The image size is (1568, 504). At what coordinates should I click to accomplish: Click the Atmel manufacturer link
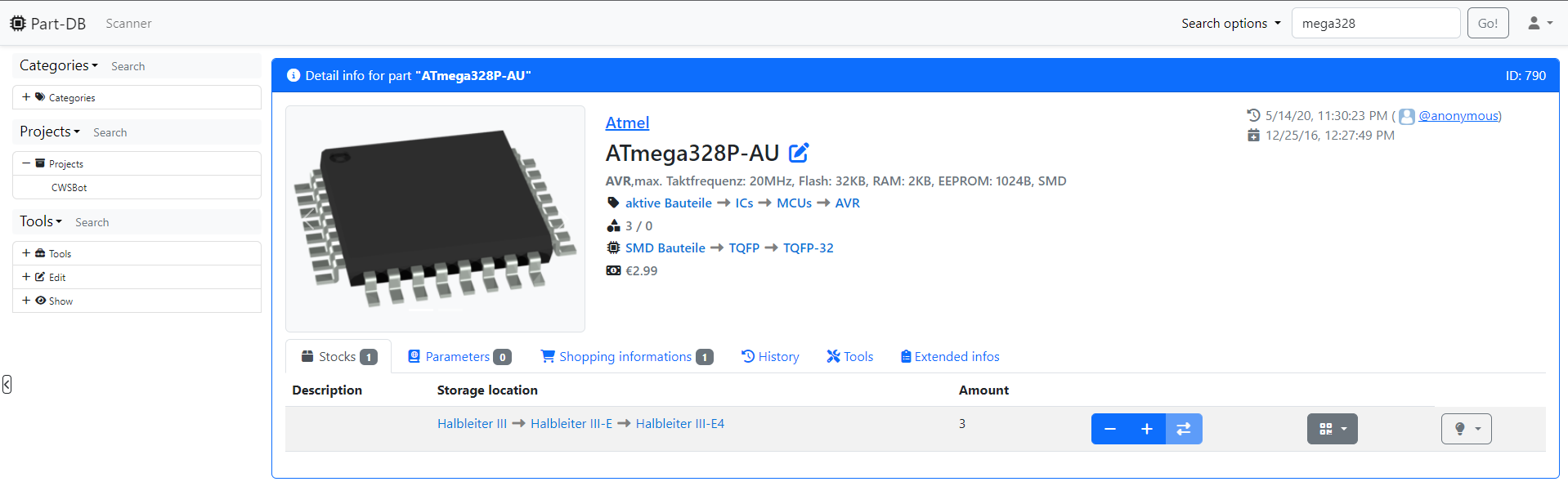627,123
